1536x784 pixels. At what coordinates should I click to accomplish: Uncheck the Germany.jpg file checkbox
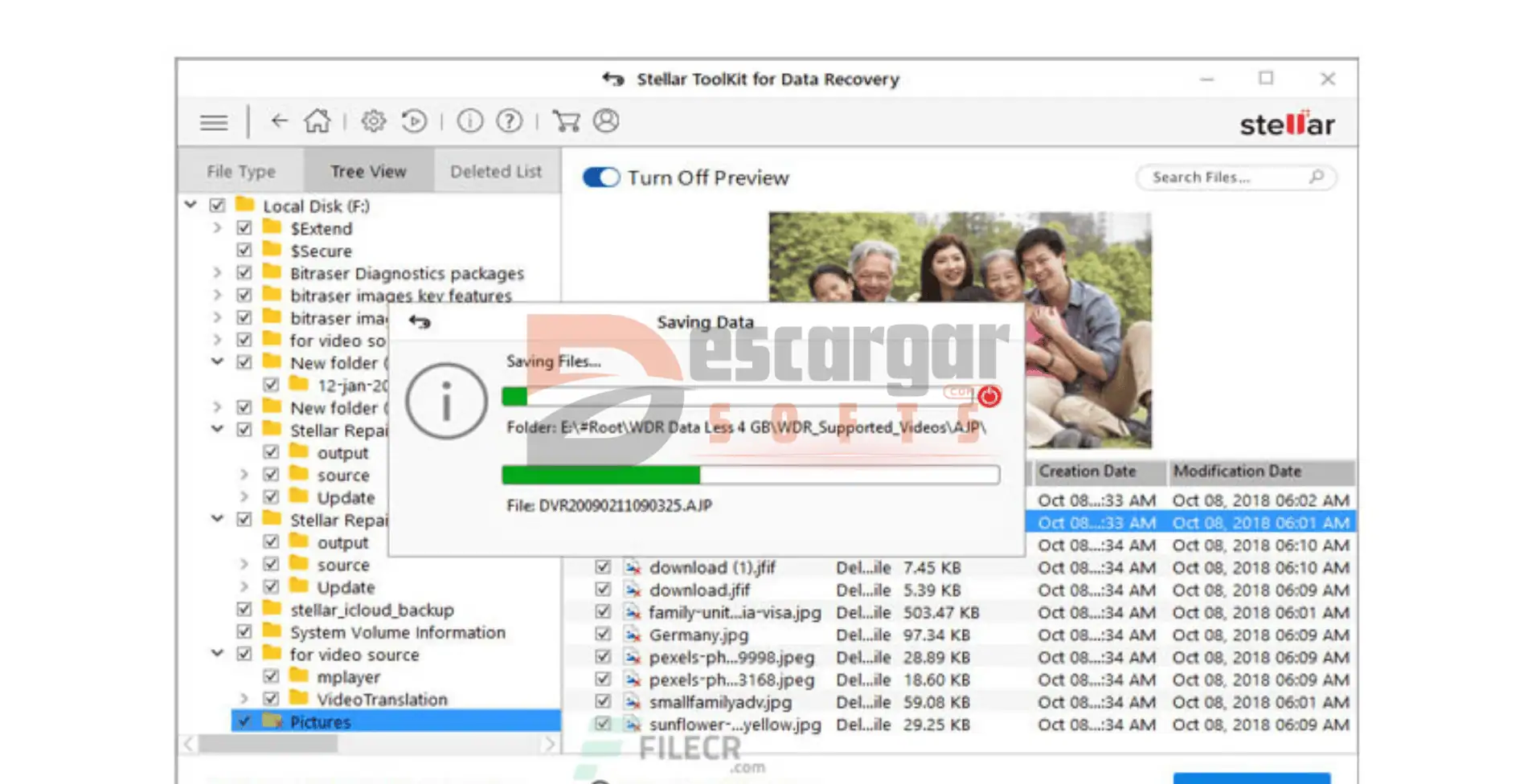click(x=603, y=635)
